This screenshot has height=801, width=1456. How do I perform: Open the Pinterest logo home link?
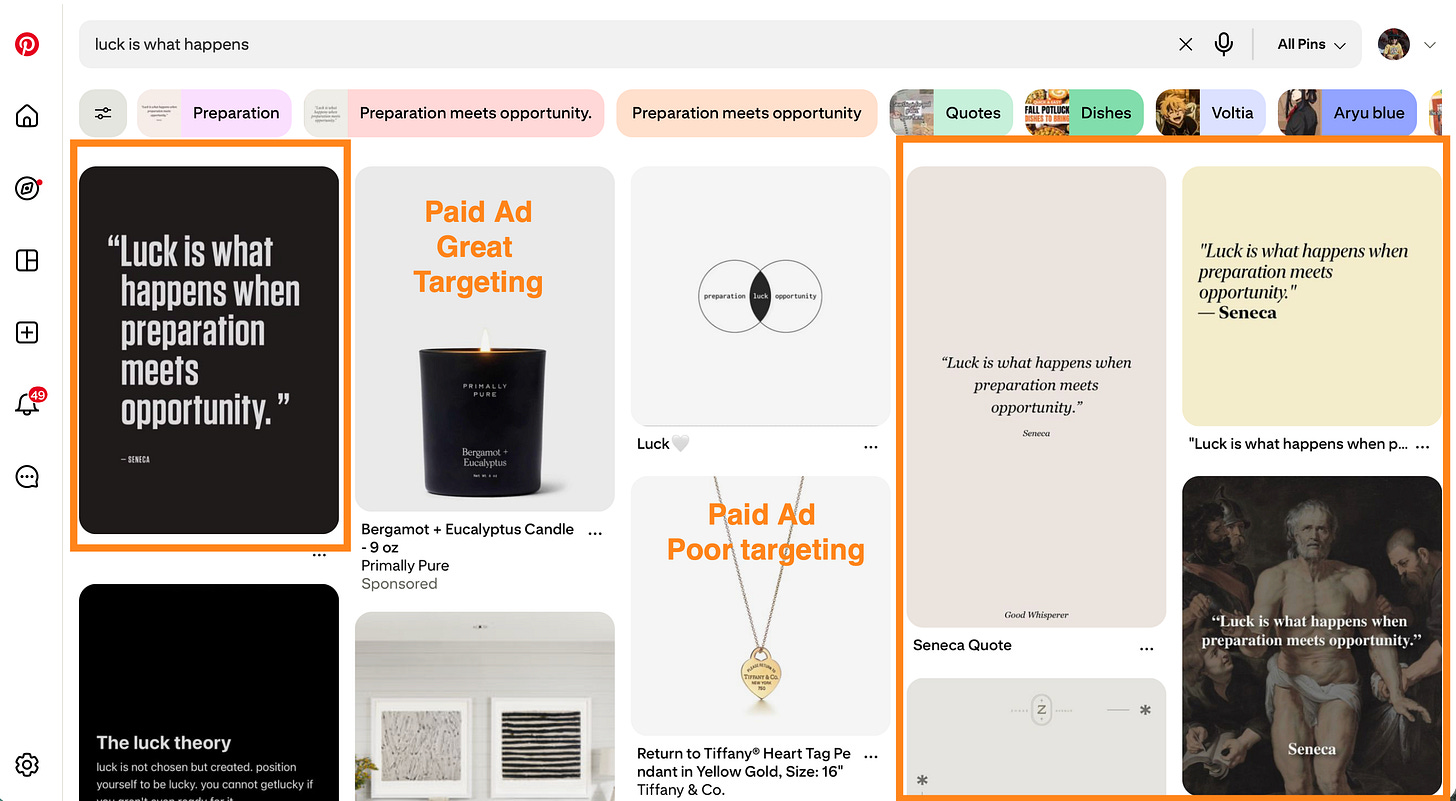tap(27, 44)
